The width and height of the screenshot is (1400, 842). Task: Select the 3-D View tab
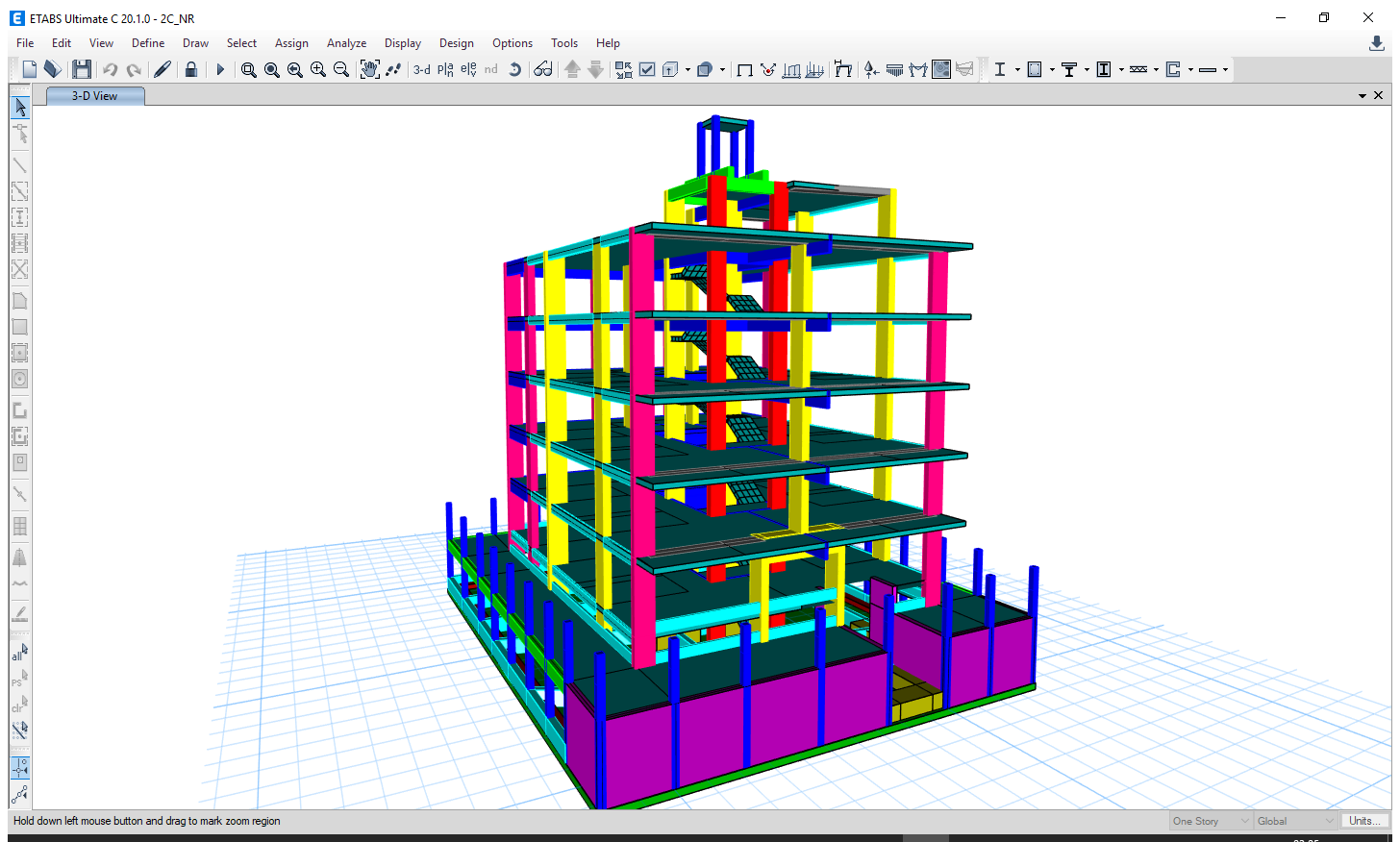pos(95,96)
